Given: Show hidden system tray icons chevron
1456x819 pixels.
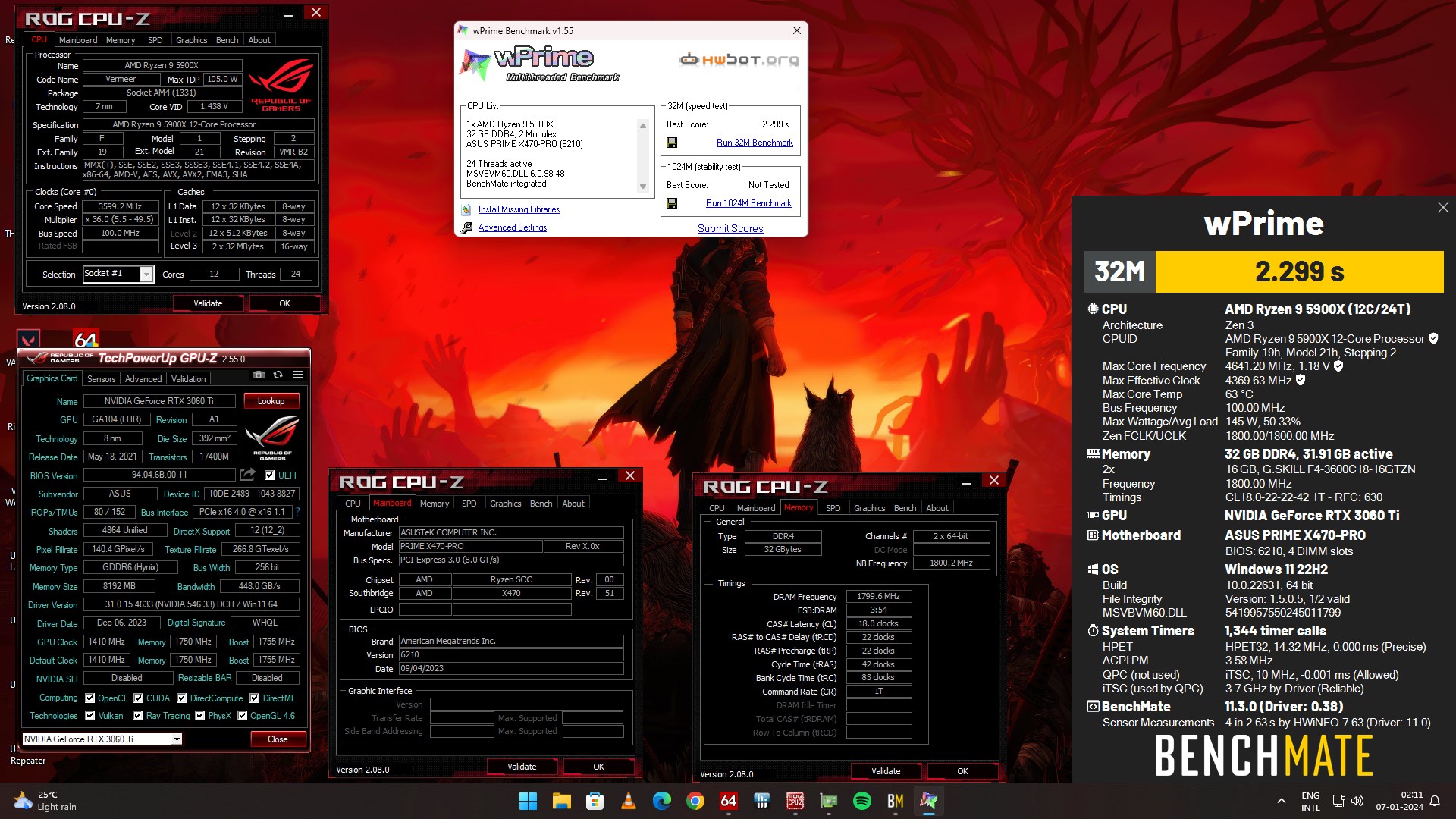Looking at the screenshot, I should (x=1282, y=801).
